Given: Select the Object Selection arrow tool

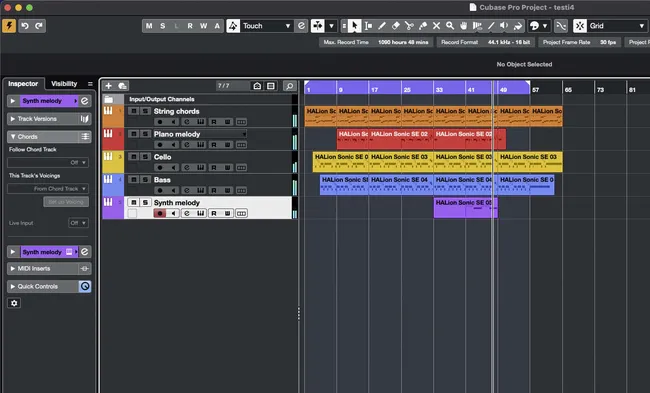Looking at the screenshot, I should (x=354, y=26).
